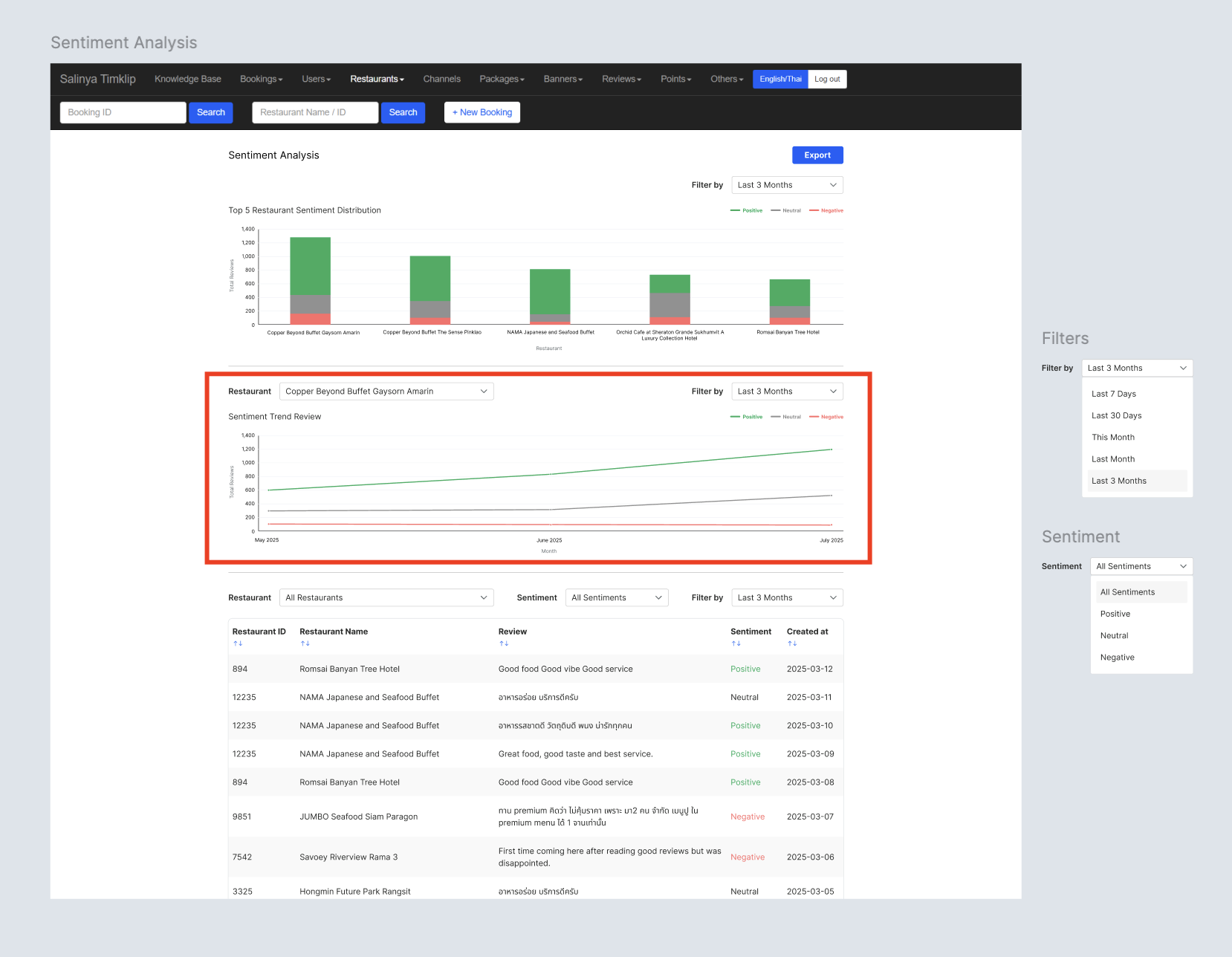Viewport: 1232px width, 957px height.
Task: Open All Sentiments dropdown above table
Action: tap(616, 598)
